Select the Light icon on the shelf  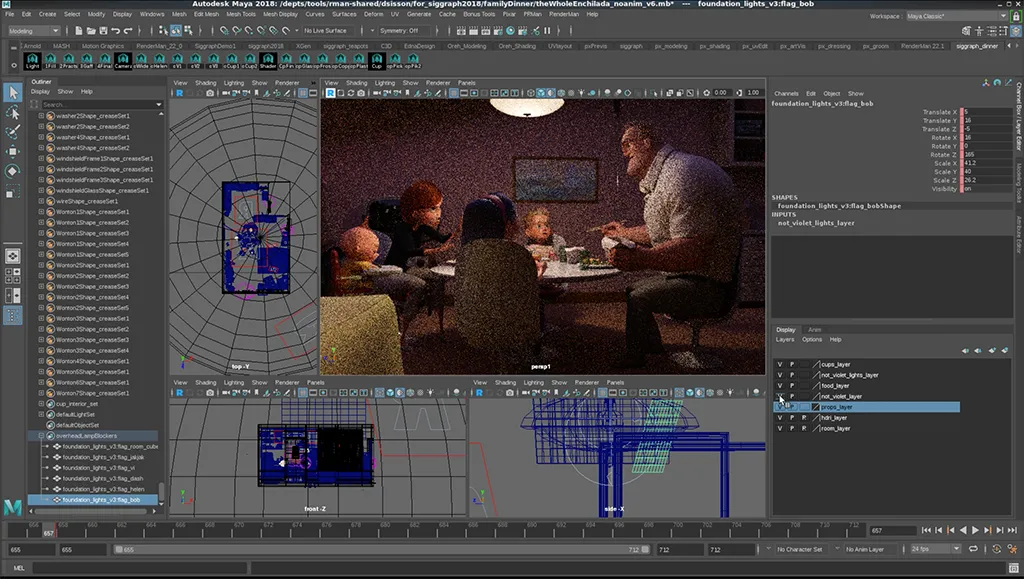pyautogui.click(x=33, y=62)
